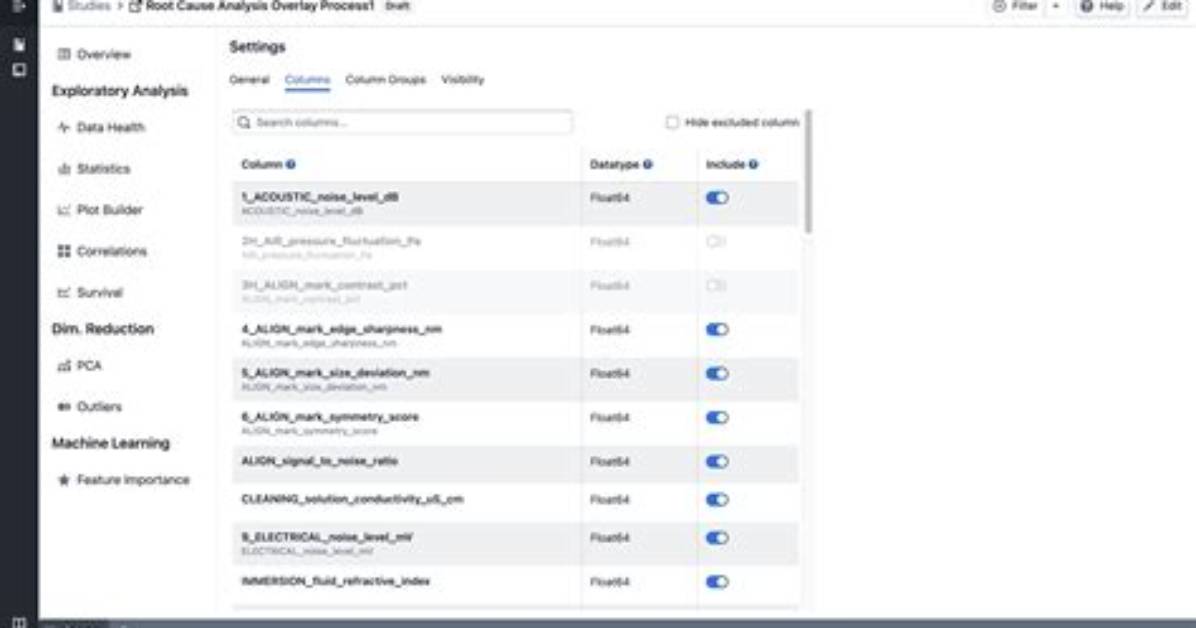Toggle include for ALIGN_signal_to_noise_ratio
This screenshot has width=1196, height=628.
click(717, 462)
